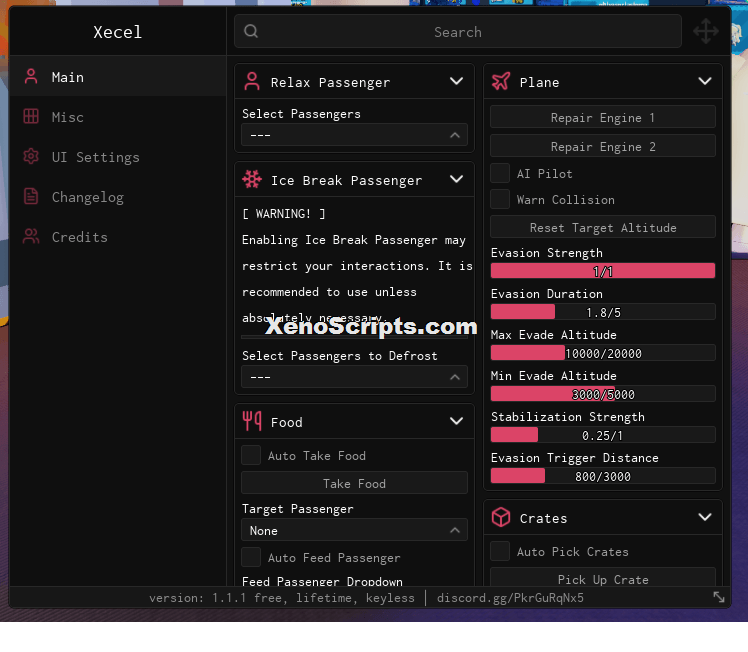Click the UI Settings gear icon
Image resolution: width=748 pixels, height=652 pixels.
(x=31, y=156)
